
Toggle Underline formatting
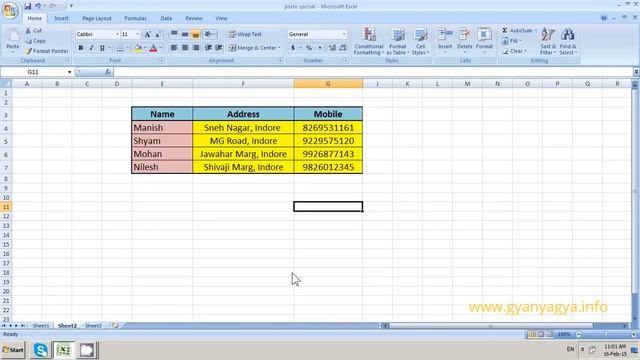coord(102,48)
